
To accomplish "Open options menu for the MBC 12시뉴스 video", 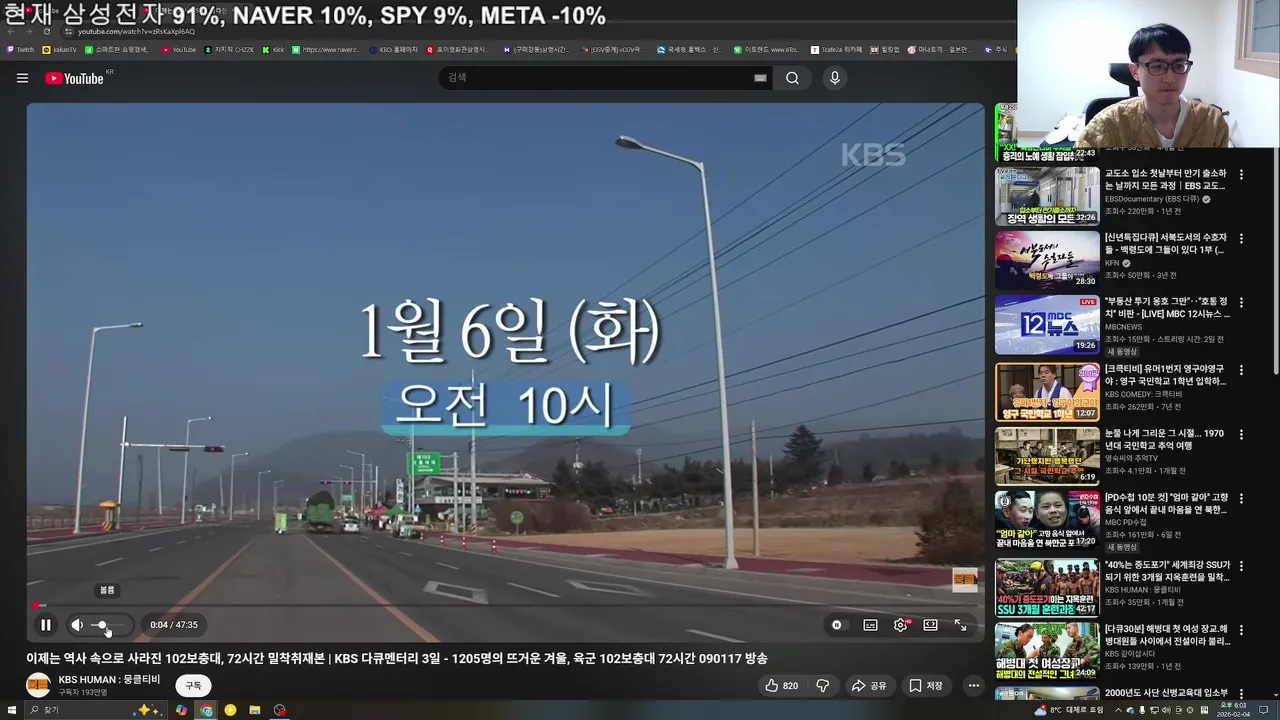I will tap(1241, 303).
